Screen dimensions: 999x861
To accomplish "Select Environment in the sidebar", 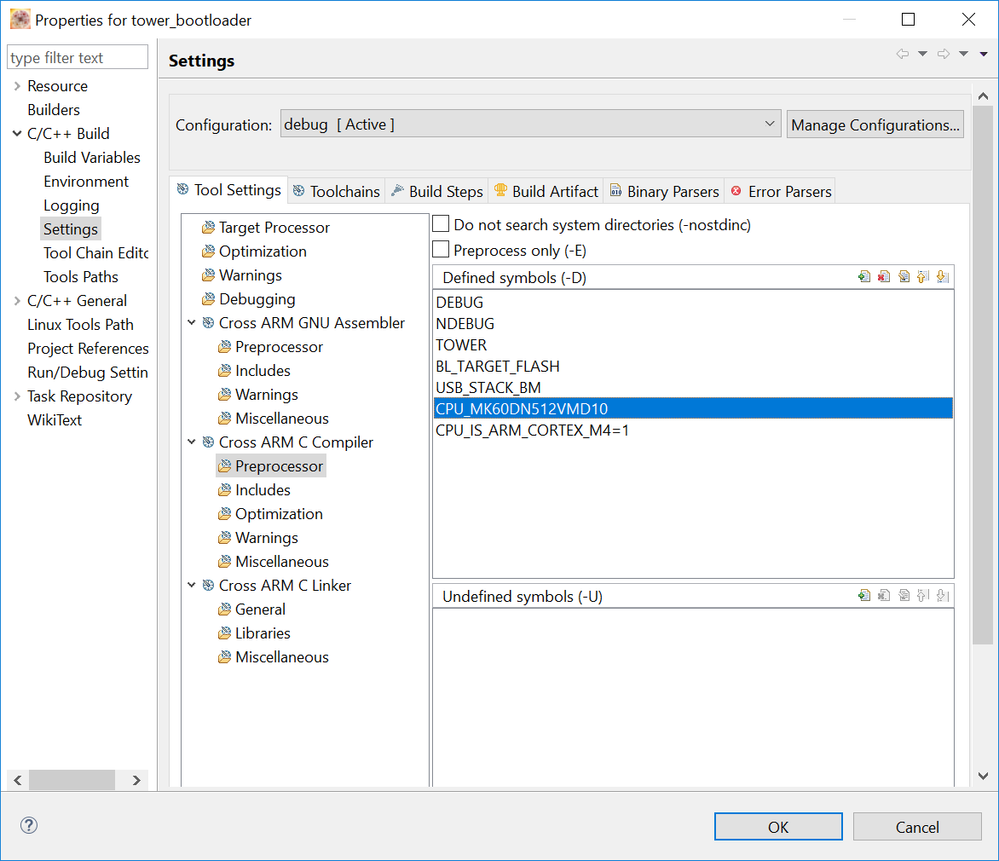I will coord(86,181).
